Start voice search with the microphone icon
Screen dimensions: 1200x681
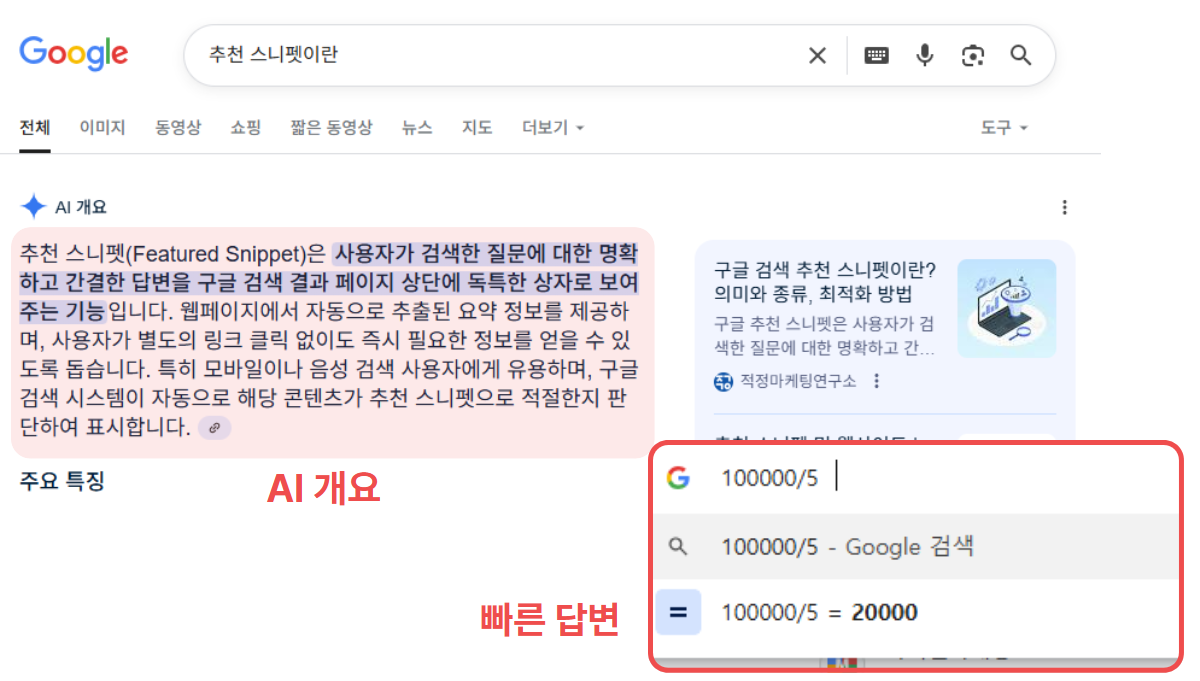925,55
